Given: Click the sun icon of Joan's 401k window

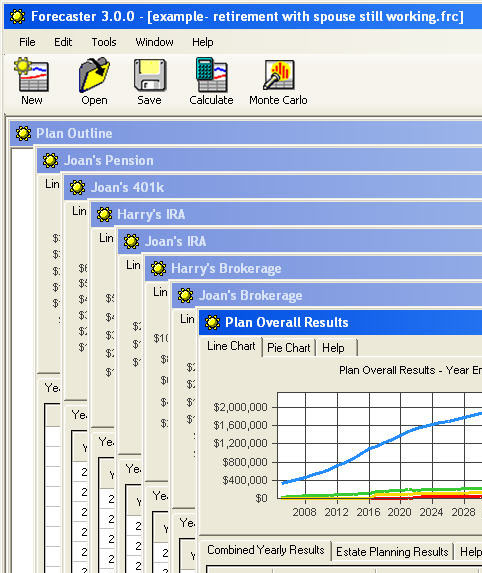Looking at the screenshot, I should [x=77, y=187].
